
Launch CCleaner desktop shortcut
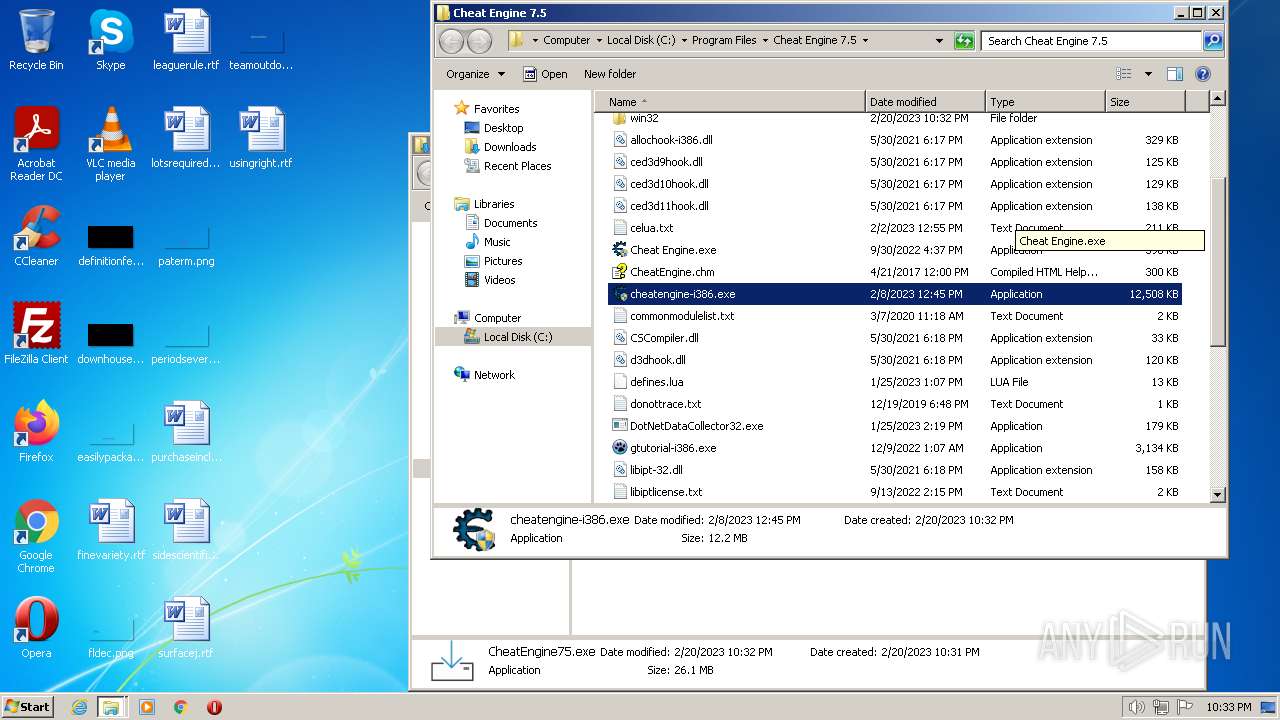[36, 236]
